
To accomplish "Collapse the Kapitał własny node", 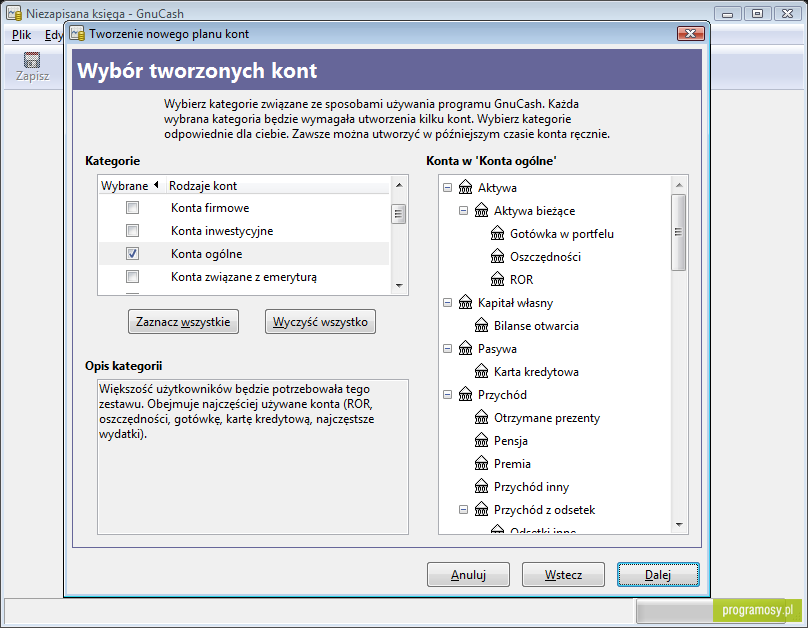I will coord(447,303).
